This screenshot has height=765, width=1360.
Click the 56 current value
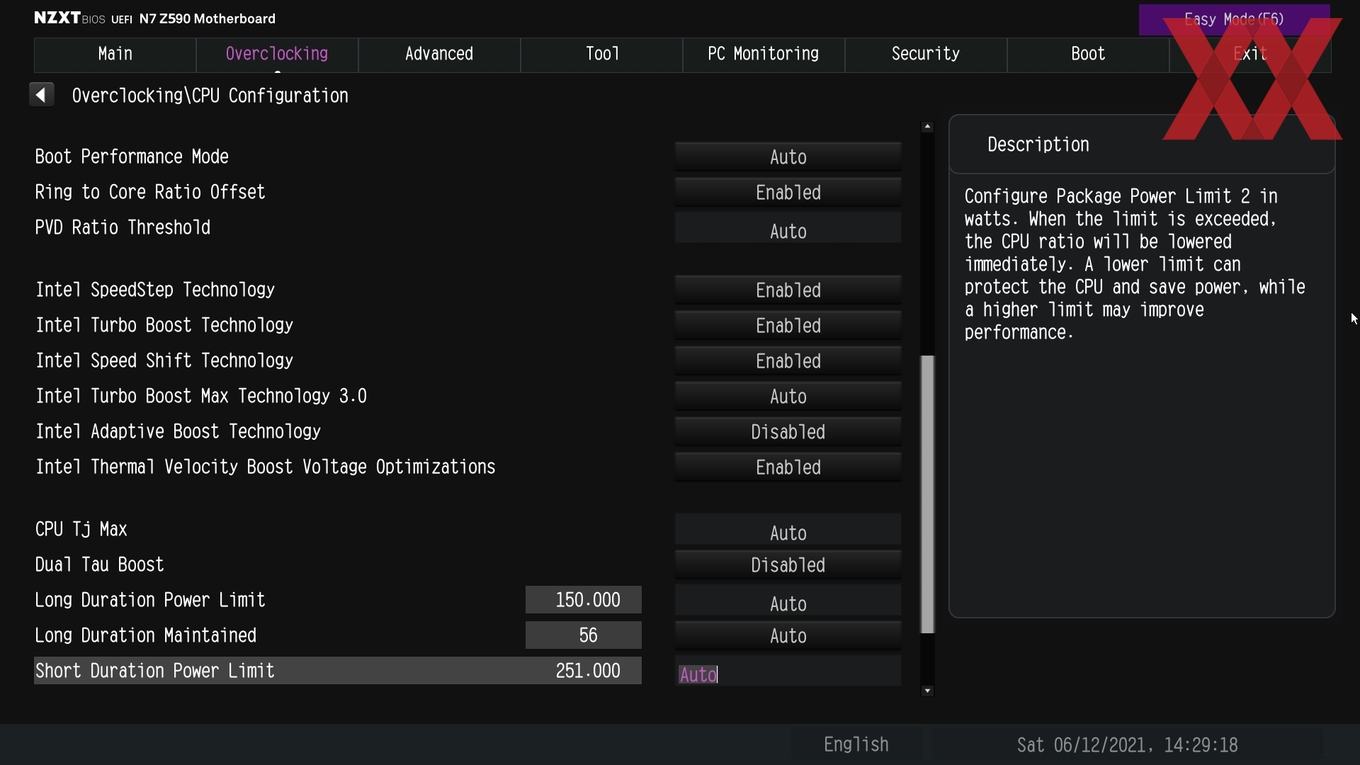pos(584,635)
